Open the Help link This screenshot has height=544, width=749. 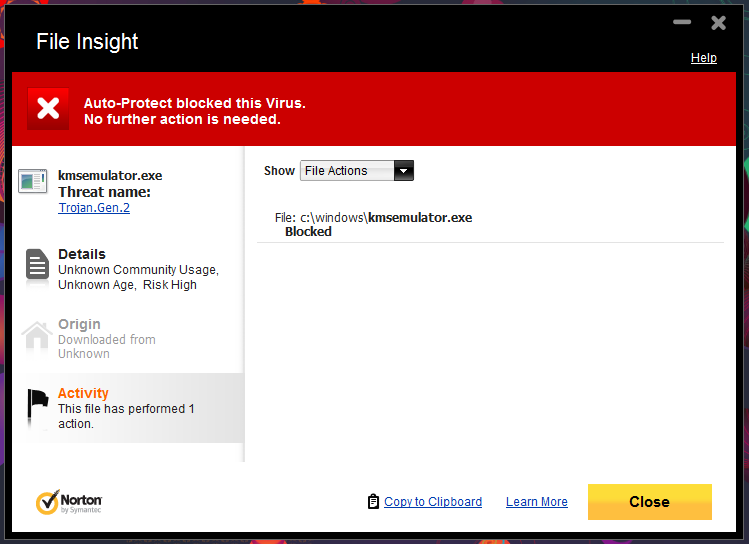click(704, 58)
